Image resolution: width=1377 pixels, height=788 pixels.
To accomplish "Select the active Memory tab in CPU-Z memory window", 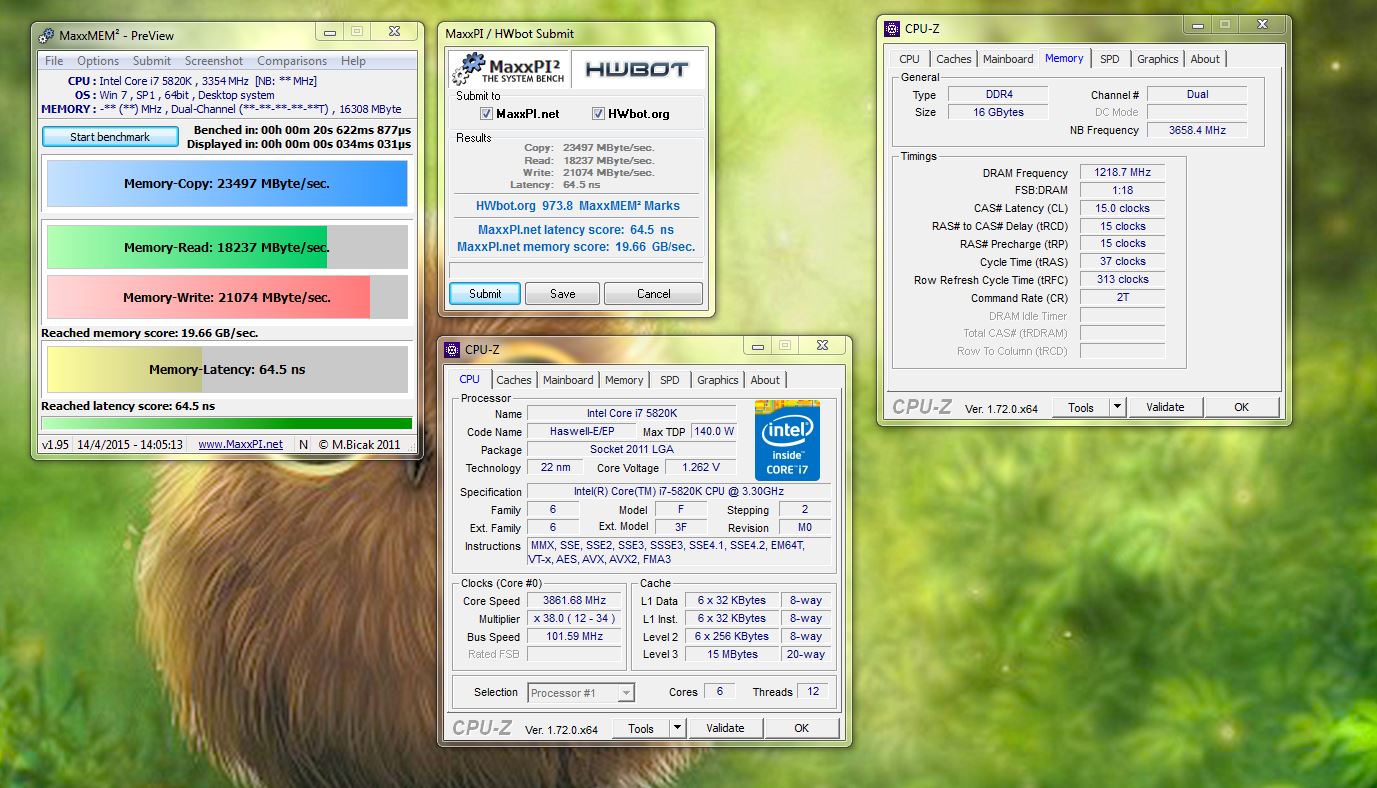I will click(1064, 58).
